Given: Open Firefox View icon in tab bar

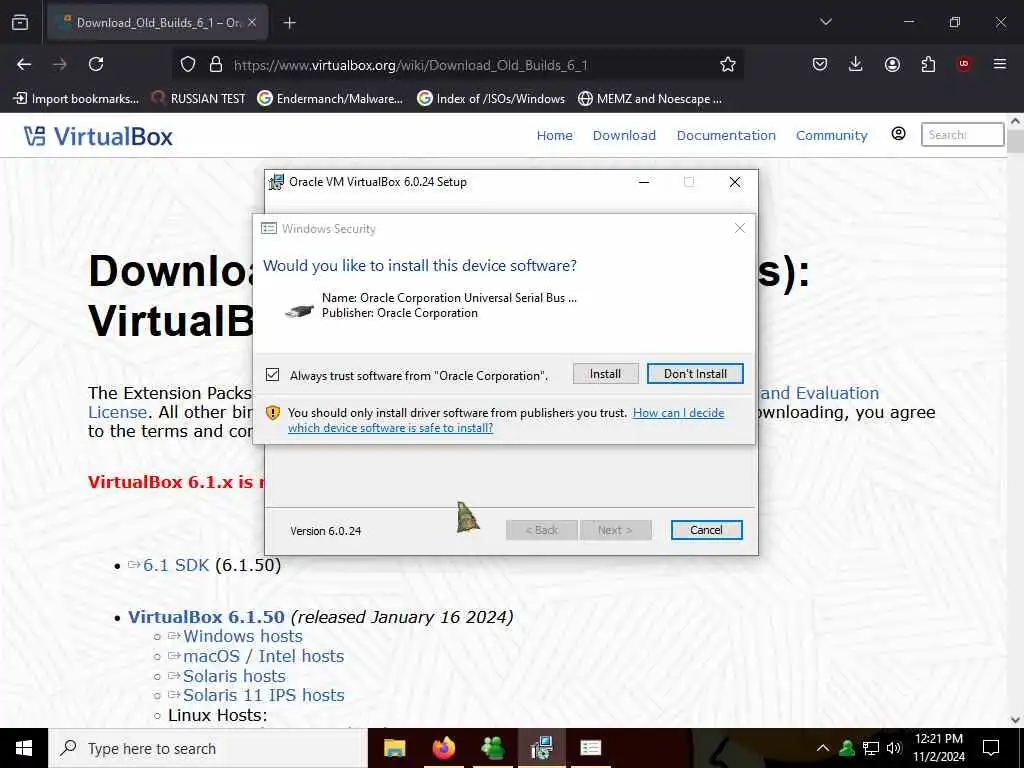Looking at the screenshot, I should click(x=20, y=22).
